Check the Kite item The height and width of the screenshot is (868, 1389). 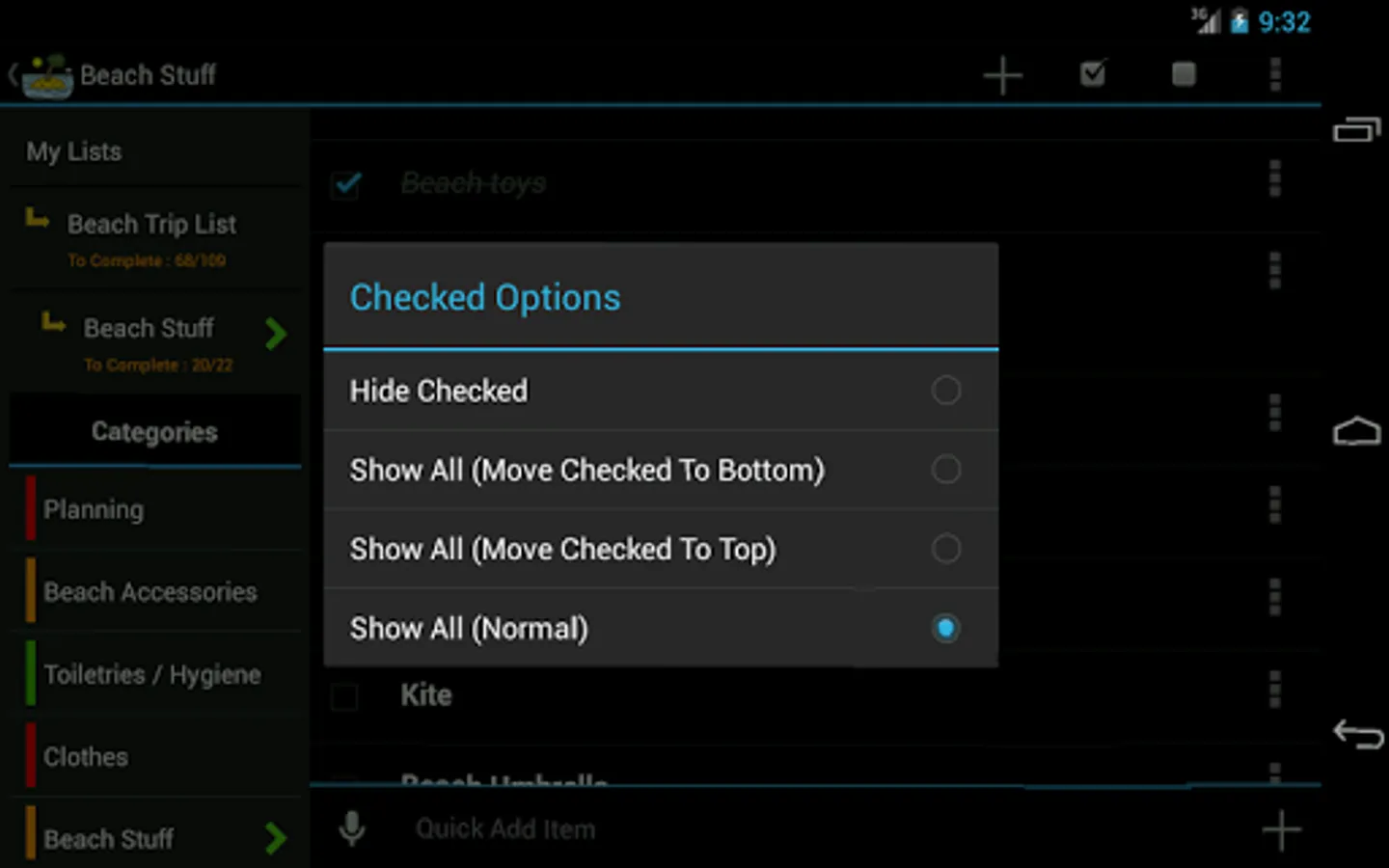344,694
